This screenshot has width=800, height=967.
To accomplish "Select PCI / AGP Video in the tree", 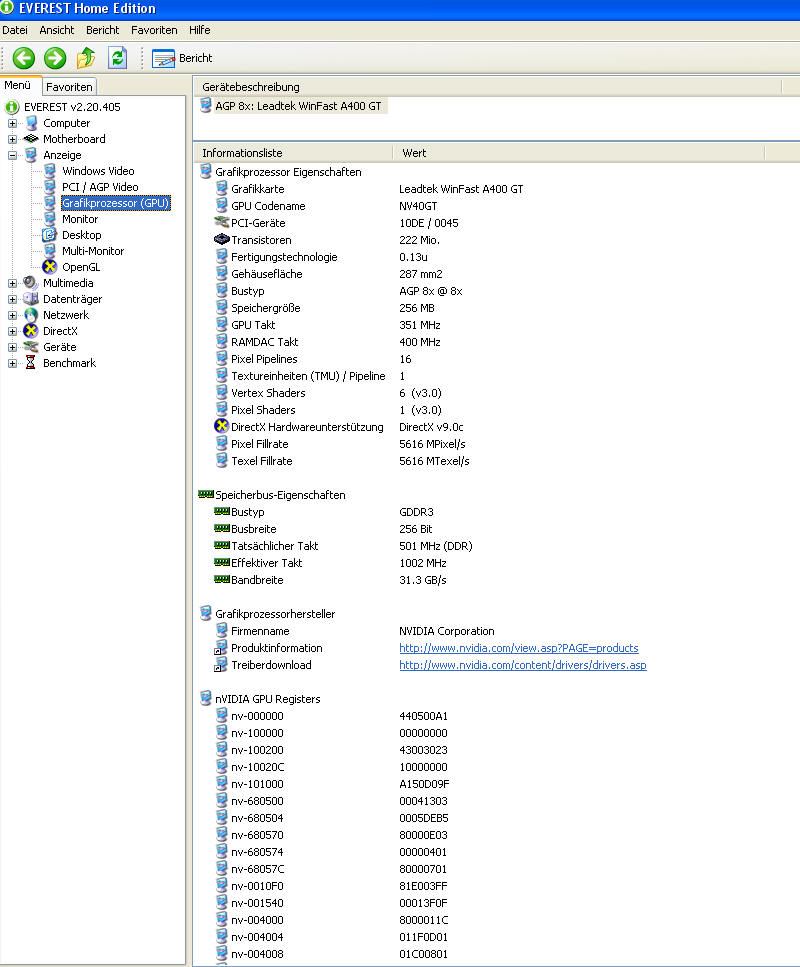I will (x=100, y=187).
